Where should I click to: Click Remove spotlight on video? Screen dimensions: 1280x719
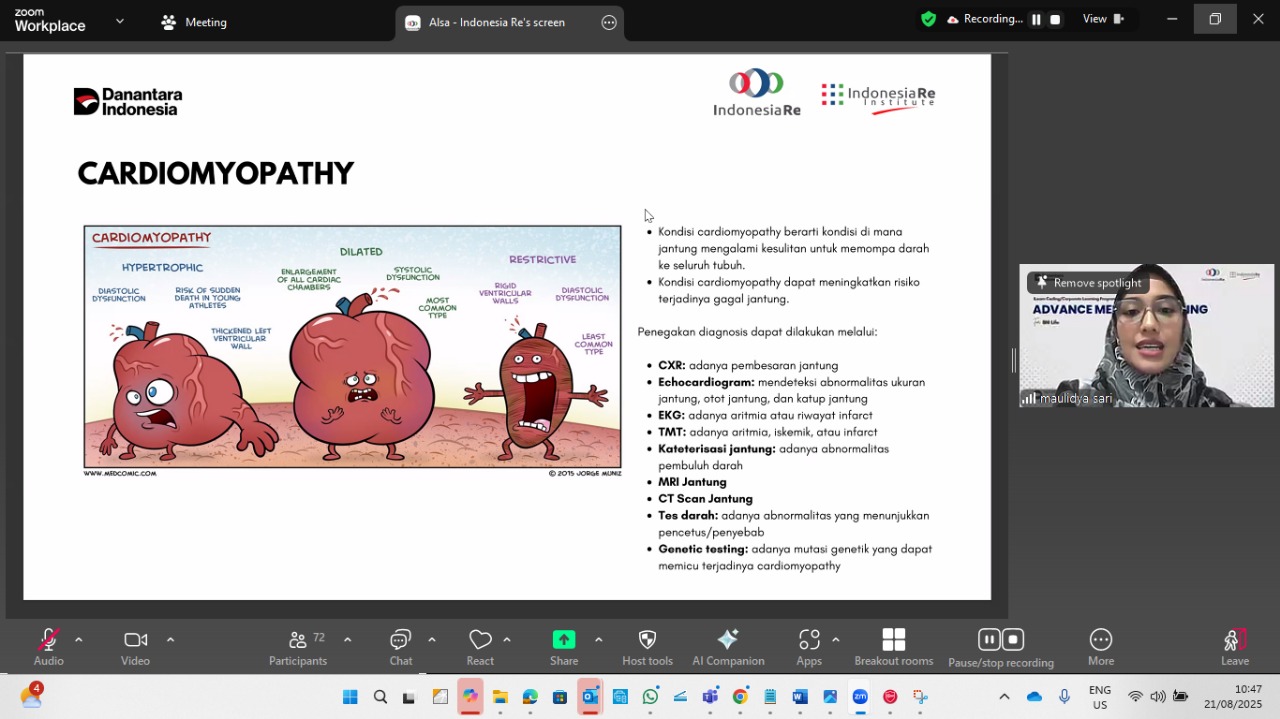pyautogui.click(x=1088, y=283)
